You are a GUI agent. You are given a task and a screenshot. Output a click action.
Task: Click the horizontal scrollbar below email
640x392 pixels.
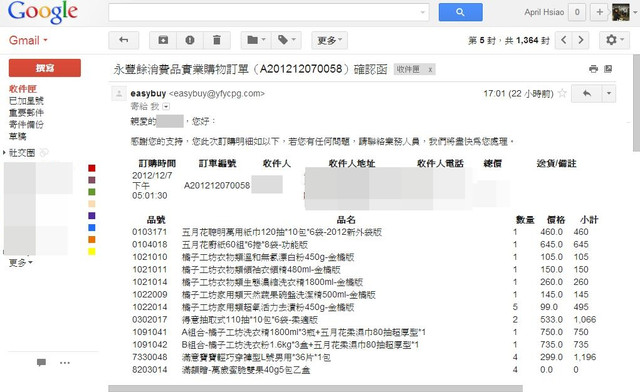click(x=316, y=388)
